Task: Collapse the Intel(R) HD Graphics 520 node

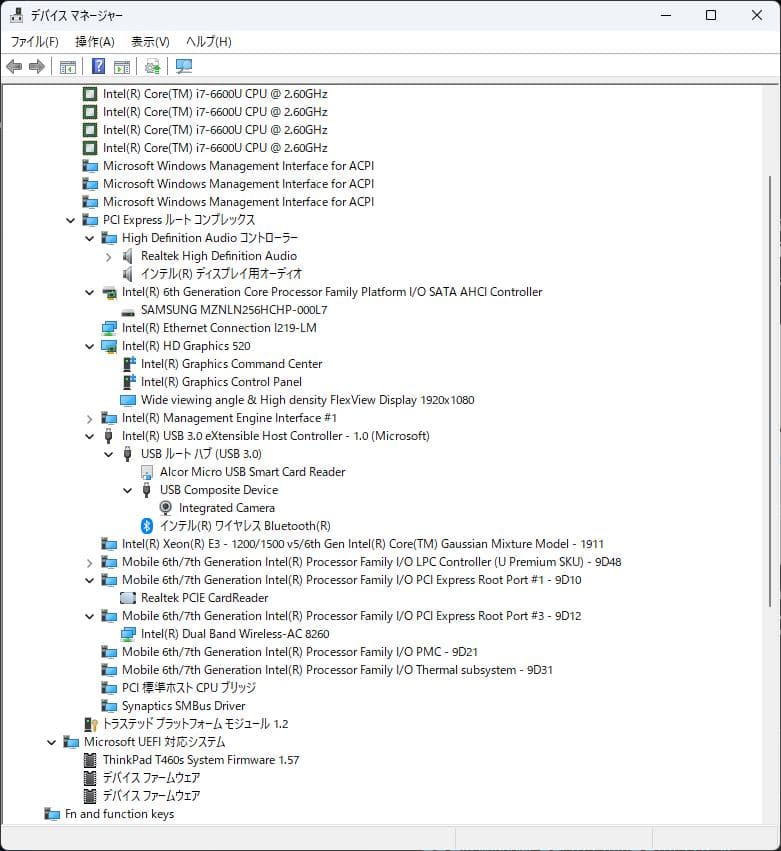Action: 89,346
